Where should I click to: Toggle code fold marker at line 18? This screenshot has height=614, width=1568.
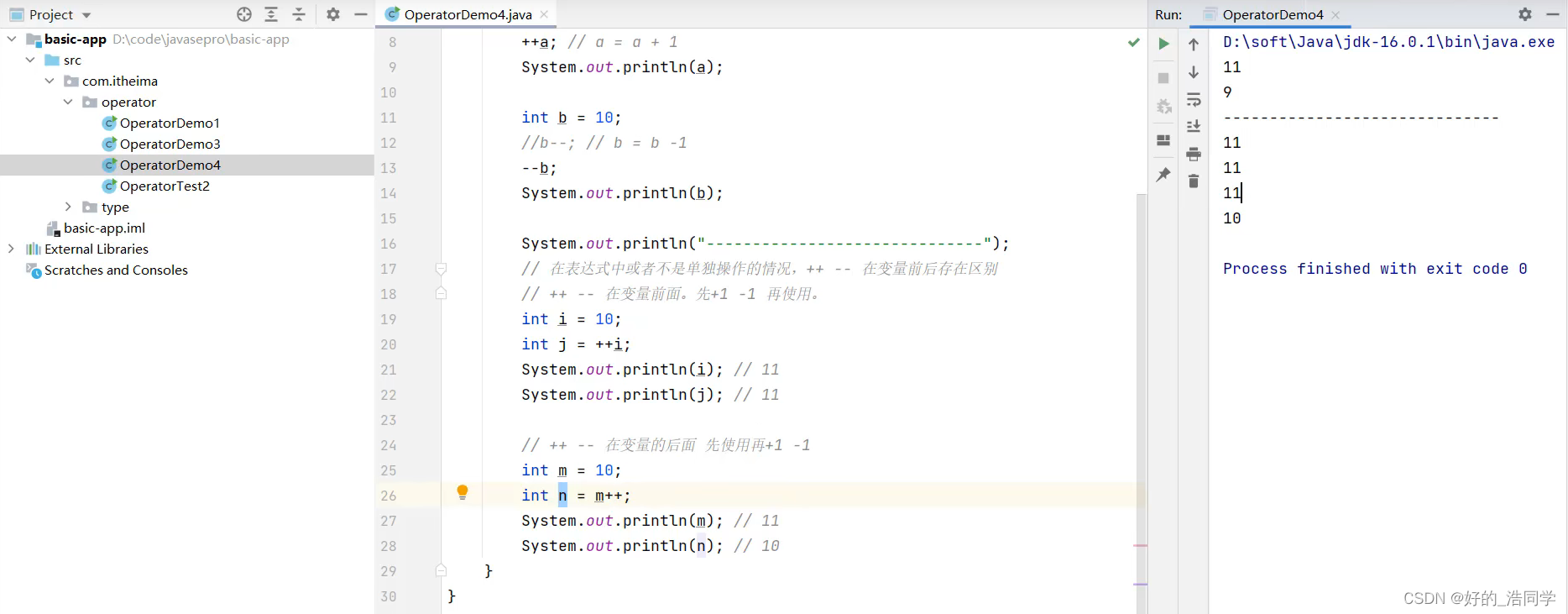[x=441, y=293]
